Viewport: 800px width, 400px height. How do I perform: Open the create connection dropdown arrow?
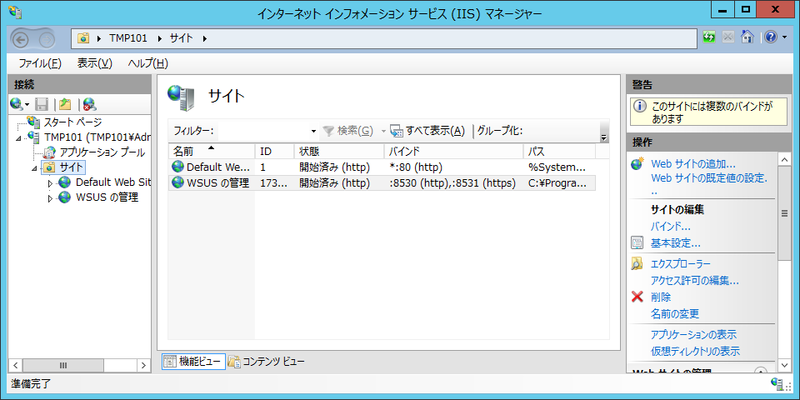[x=27, y=105]
